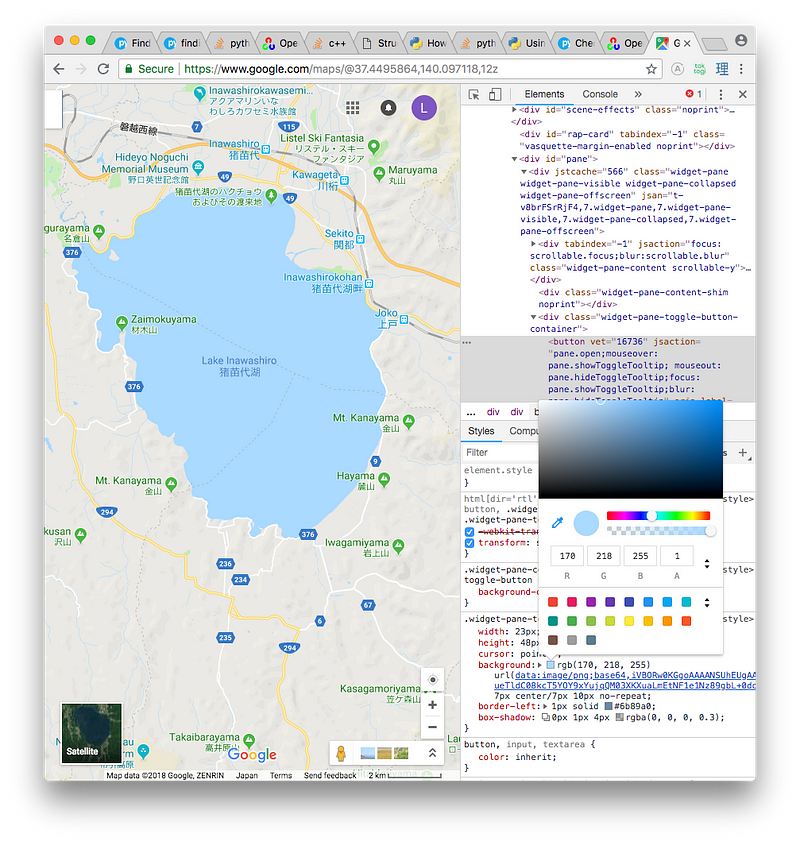Open the Terms link on the map
This screenshot has width=800, height=844.
point(281,776)
